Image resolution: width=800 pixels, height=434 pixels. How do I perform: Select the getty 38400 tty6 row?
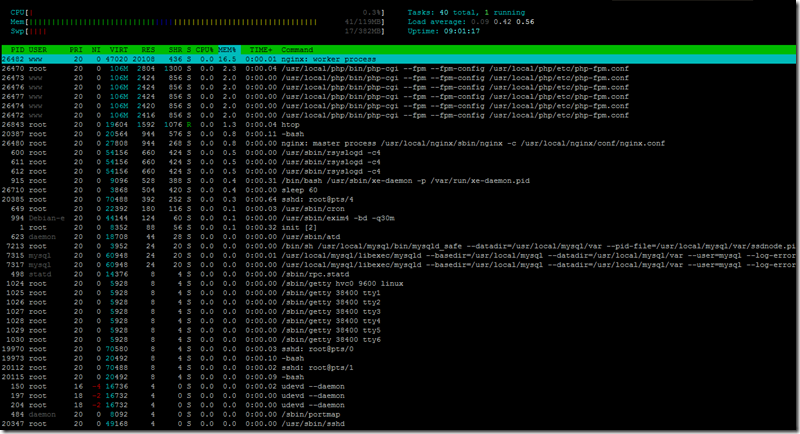(x=398, y=340)
